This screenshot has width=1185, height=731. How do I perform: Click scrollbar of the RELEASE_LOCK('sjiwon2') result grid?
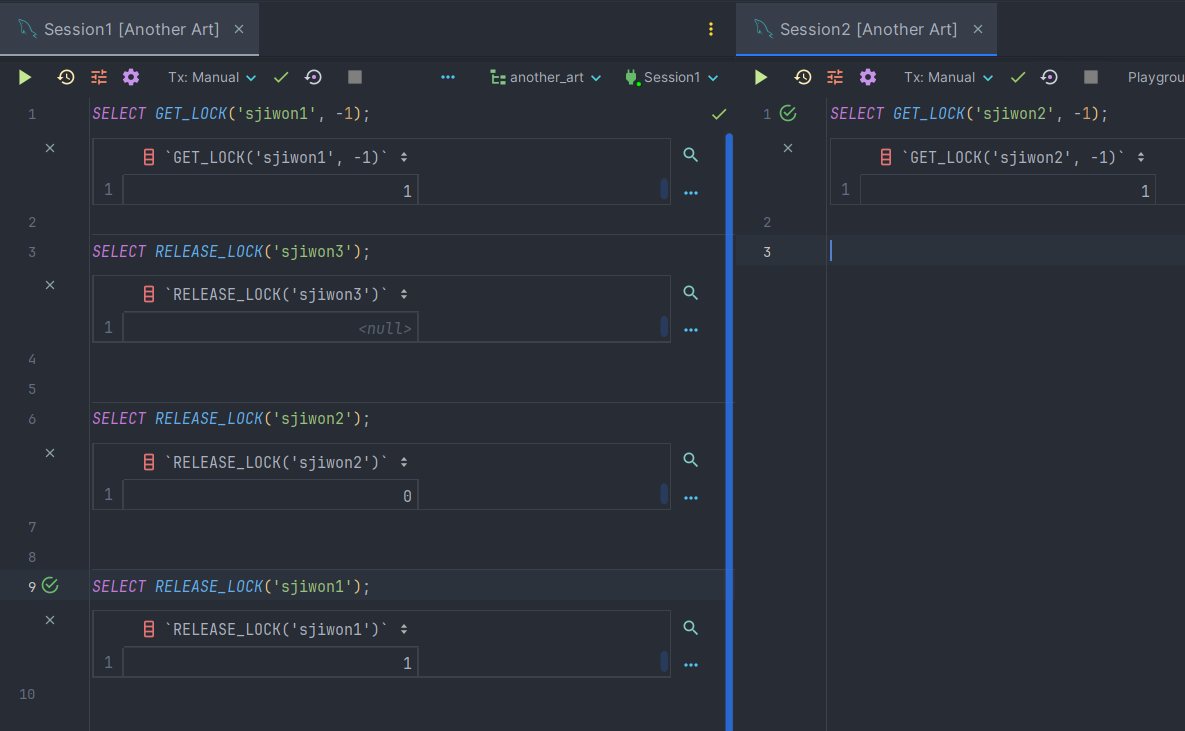pos(664,494)
